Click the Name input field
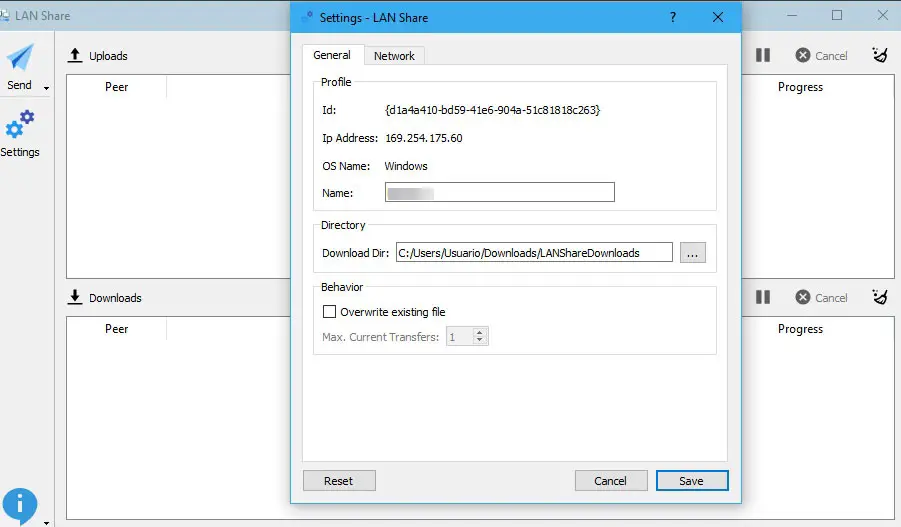 (500, 192)
